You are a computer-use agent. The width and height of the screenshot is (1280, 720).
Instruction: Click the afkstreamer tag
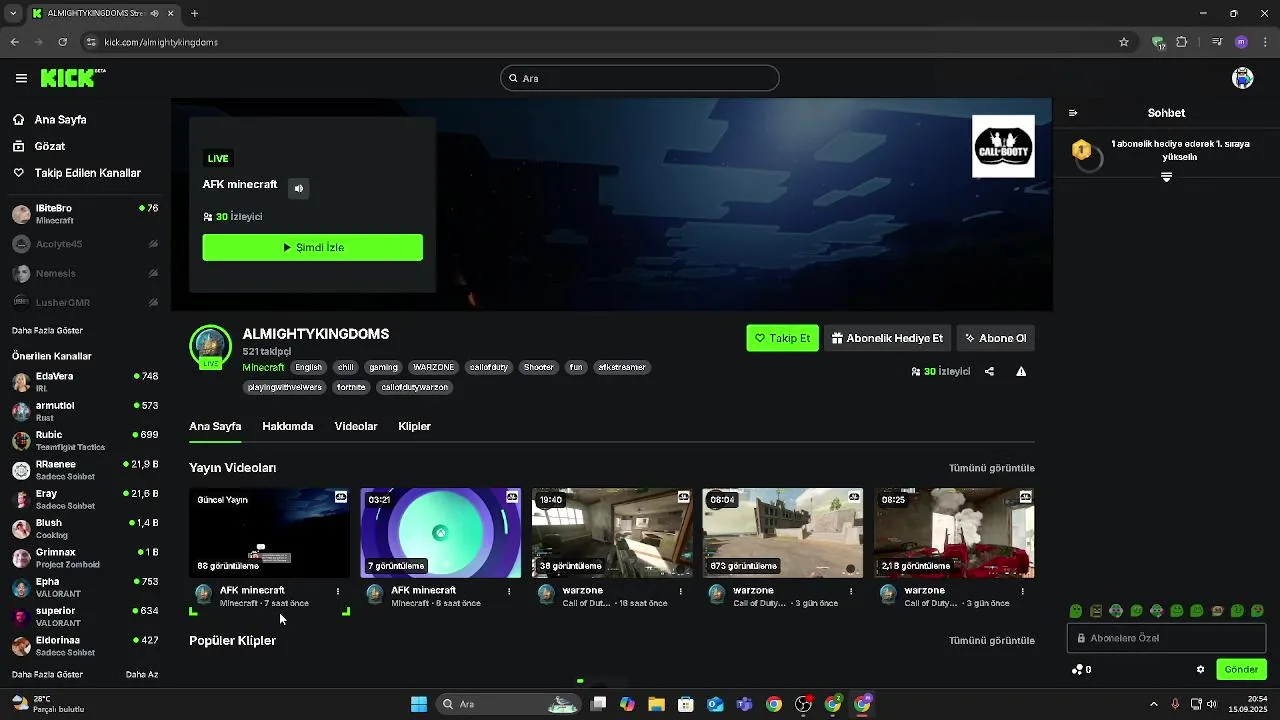pos(623,367)
